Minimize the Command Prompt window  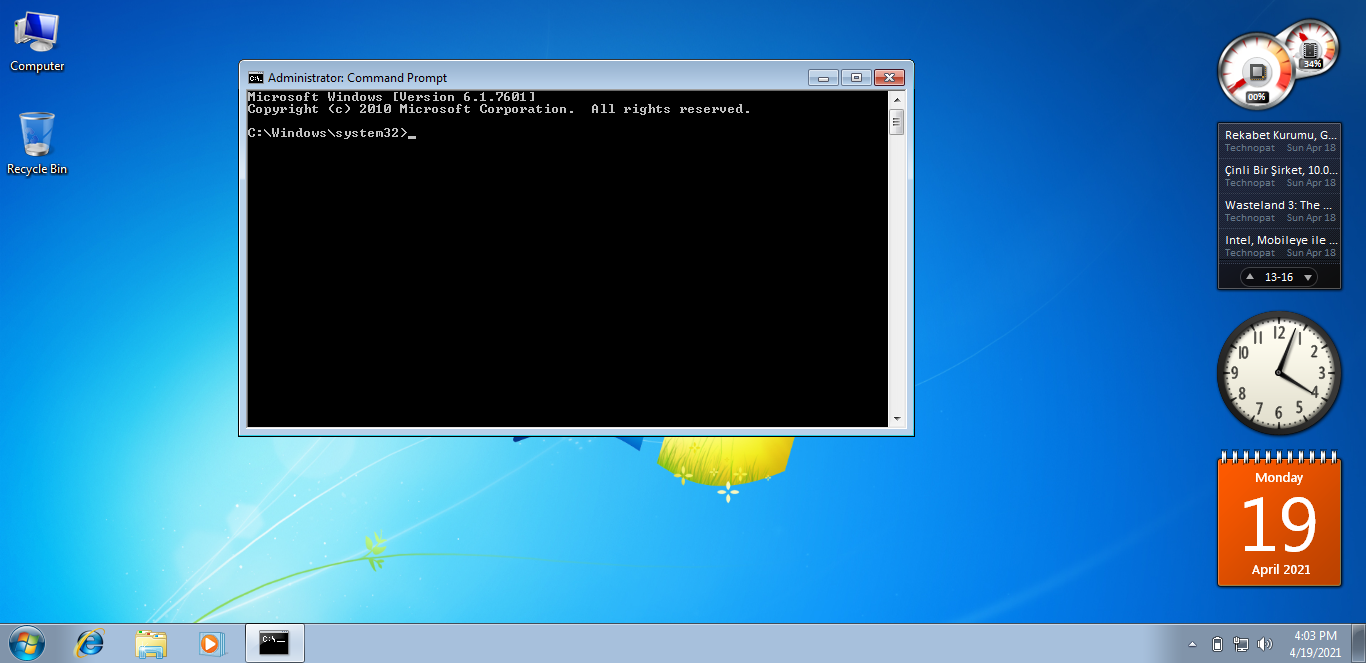(x=824, y=77)
